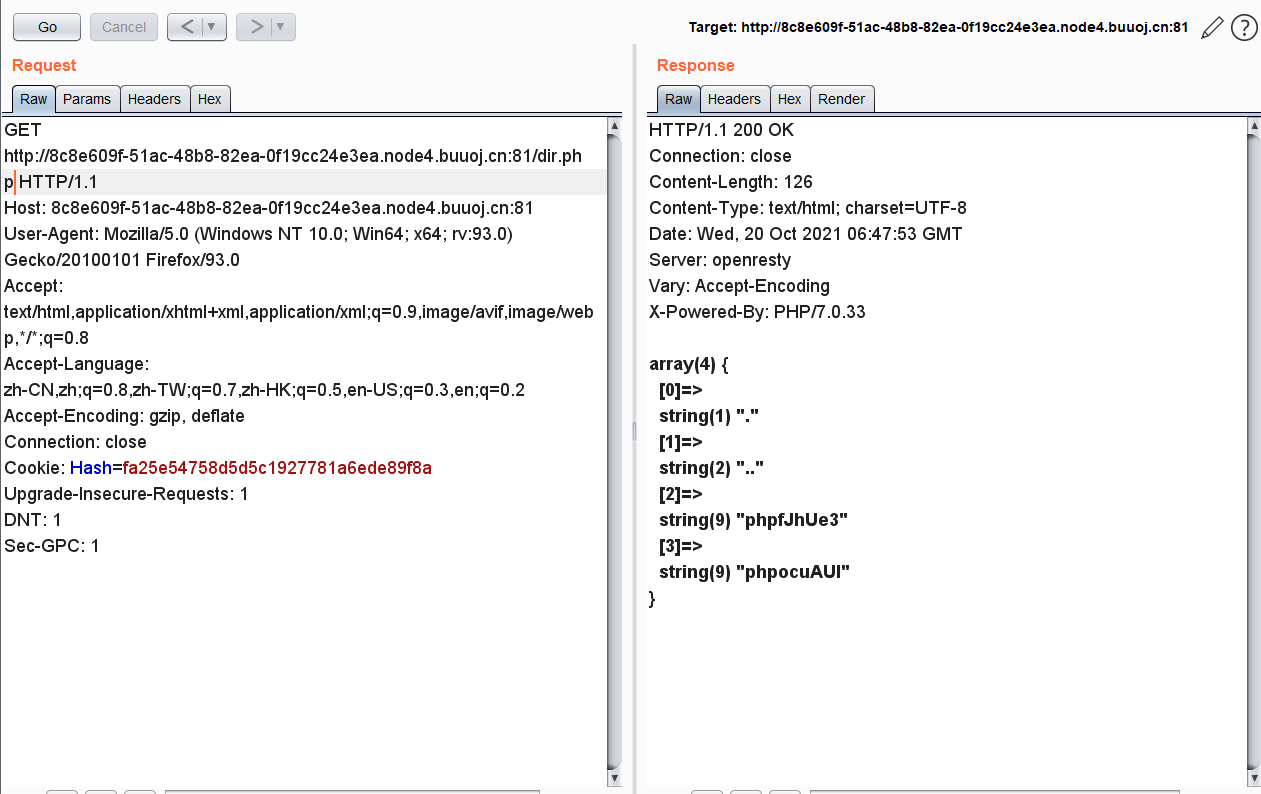The height and width of the screenshot is (794, 1261).
Task: Click the request pane scroll-down arrow
Action: 614,777
